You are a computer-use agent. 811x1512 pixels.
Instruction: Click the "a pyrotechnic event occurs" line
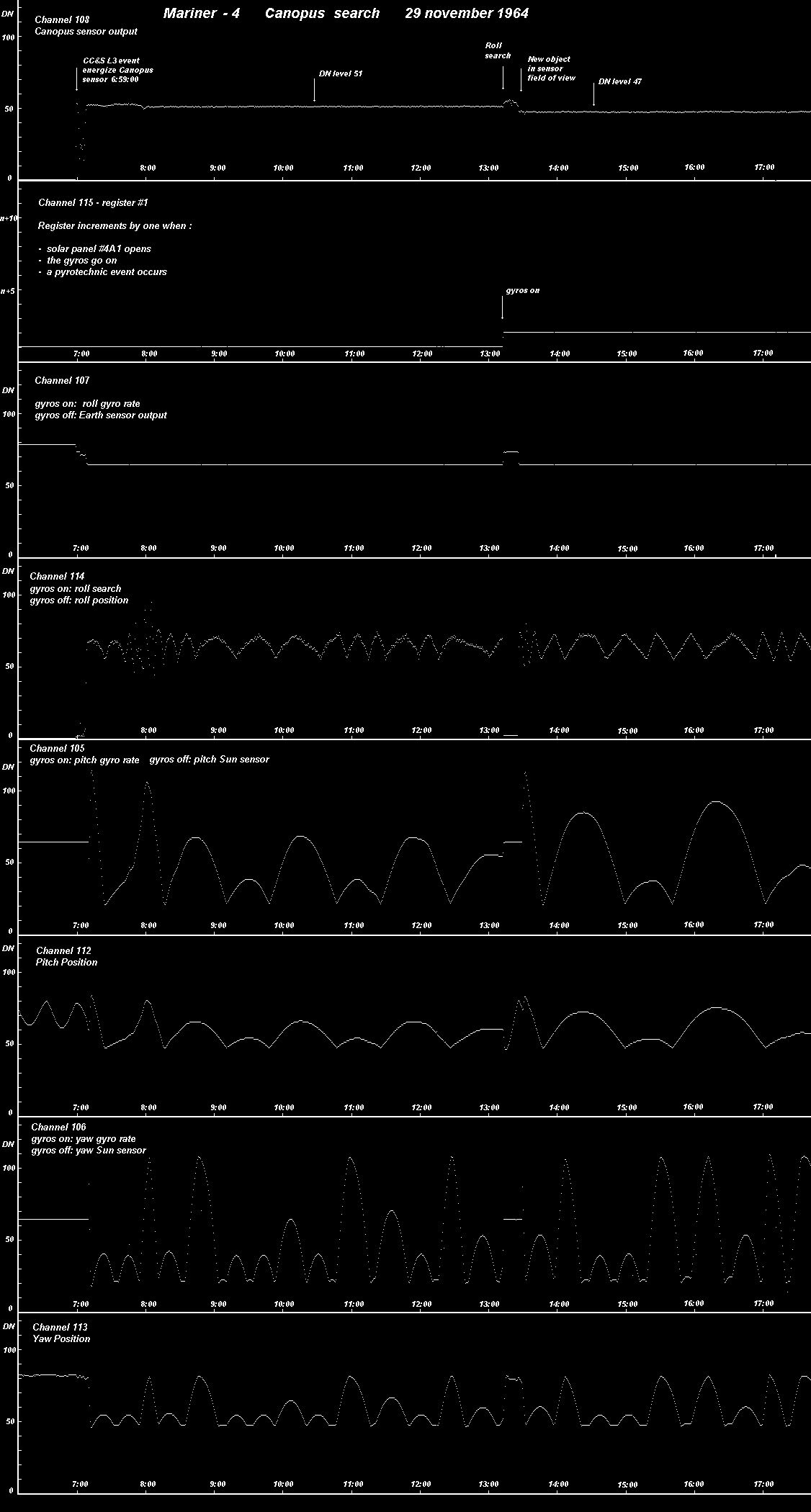[107, 271]
